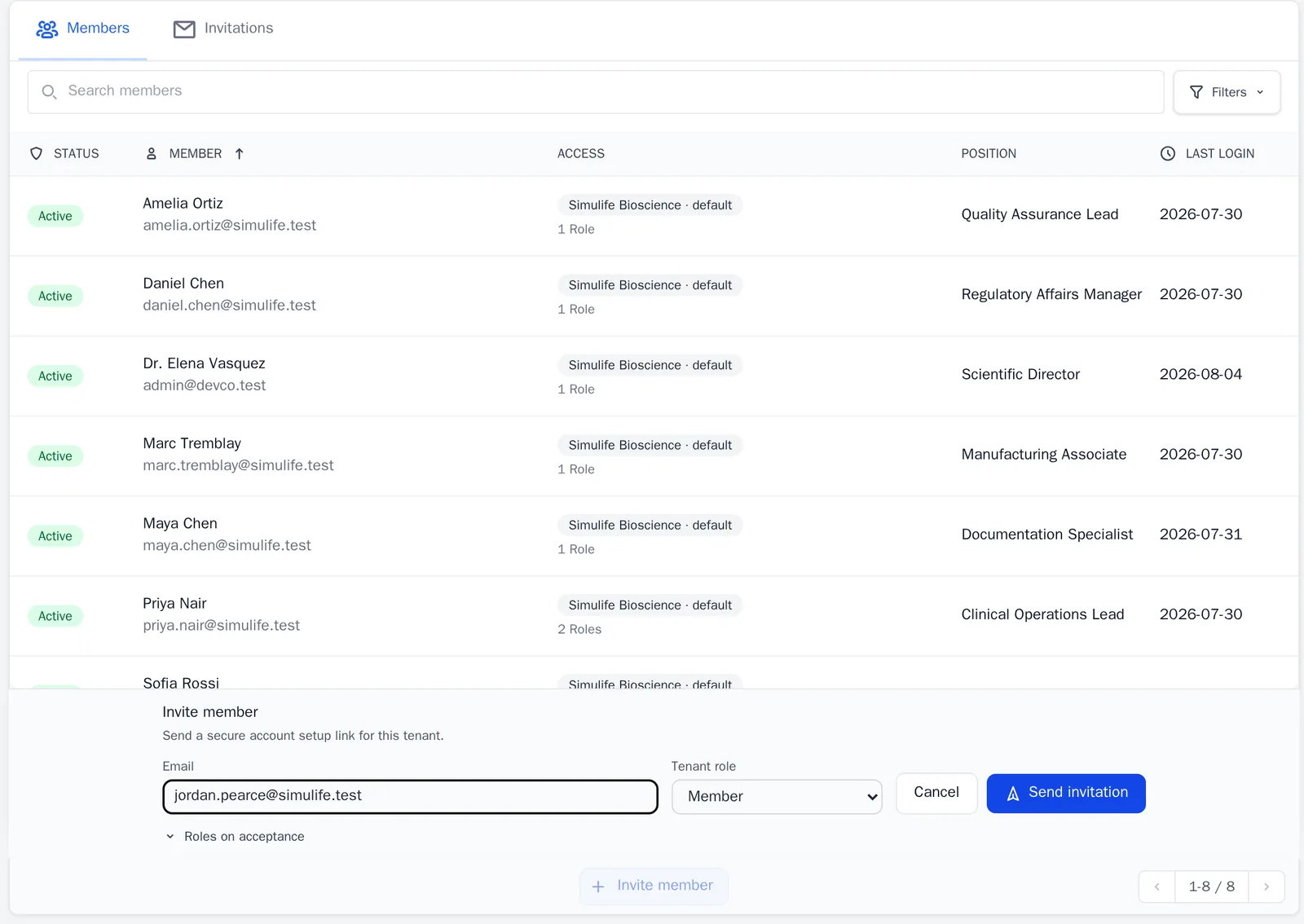1304x924 pixels.
Task: Open member Daniel Chen
Action: pyautogui.click(x=183, y=283)
